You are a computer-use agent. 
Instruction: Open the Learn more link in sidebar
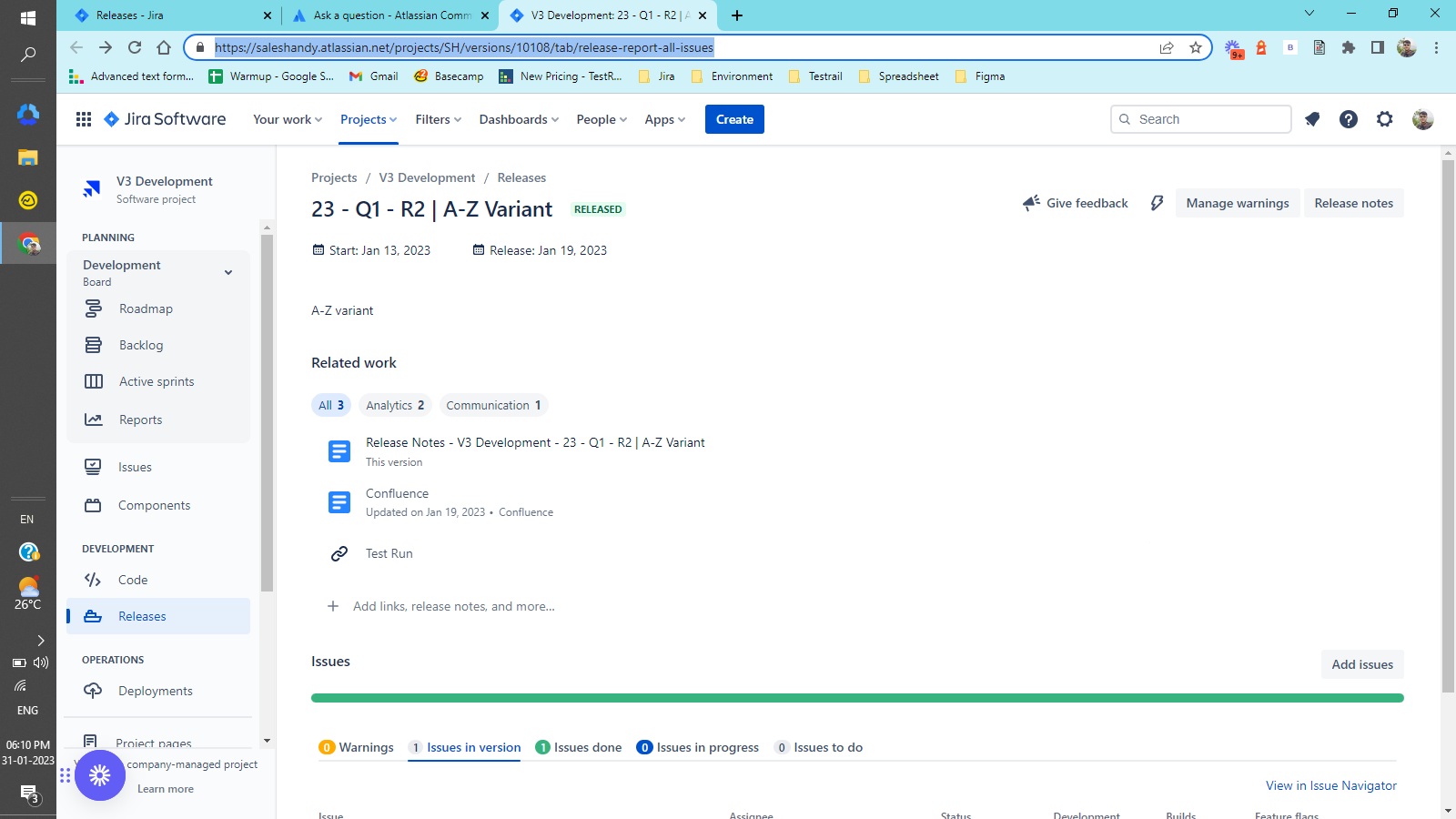click(x=166, y=789)
